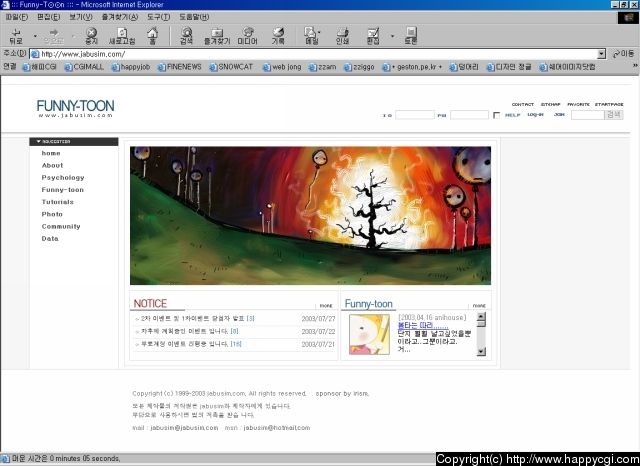Expand the Back button history dropdown arrow
The image size is (640, 466).
coord(35,36)
